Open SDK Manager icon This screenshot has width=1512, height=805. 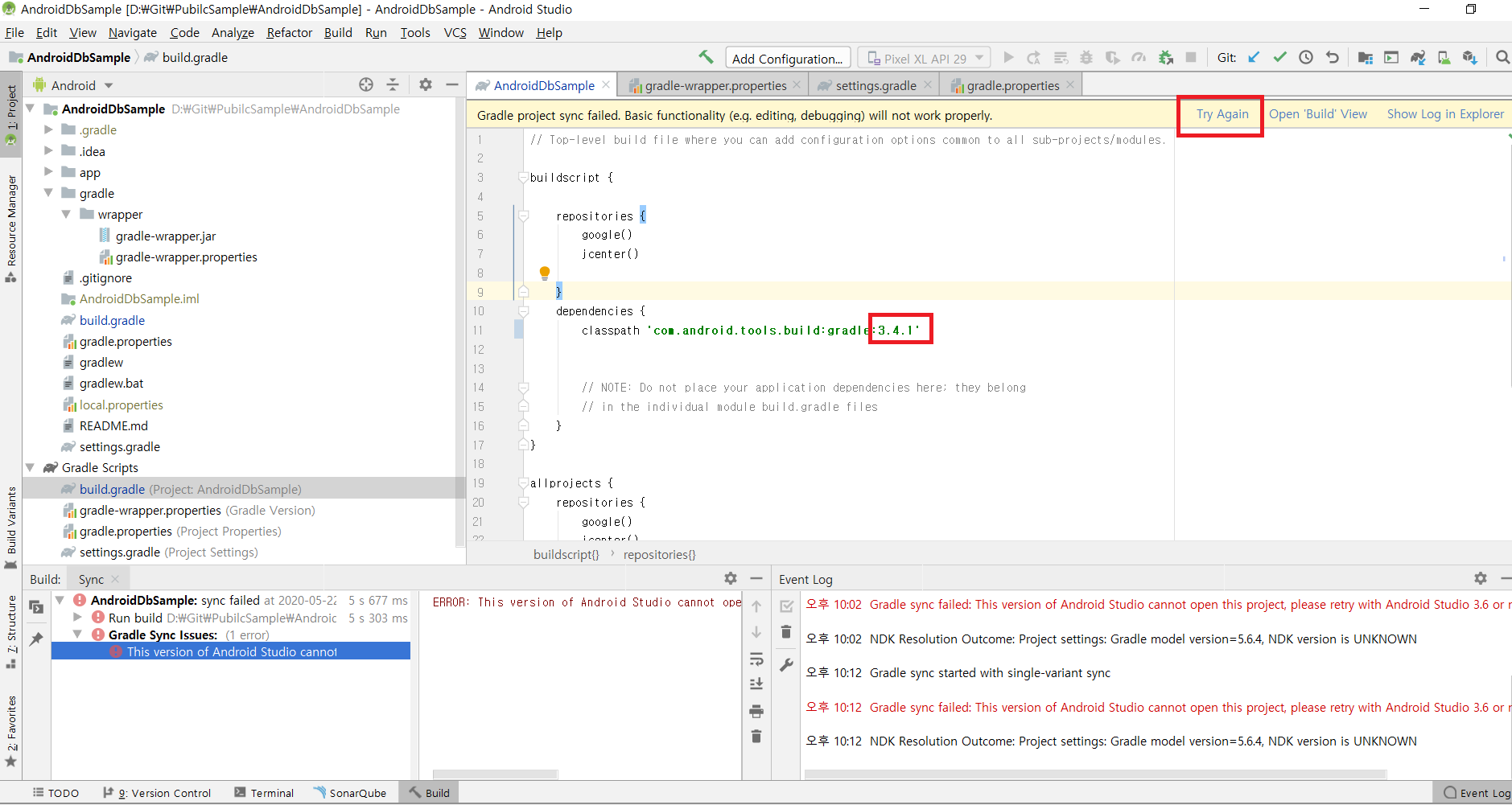click(x=1470, y=57)
